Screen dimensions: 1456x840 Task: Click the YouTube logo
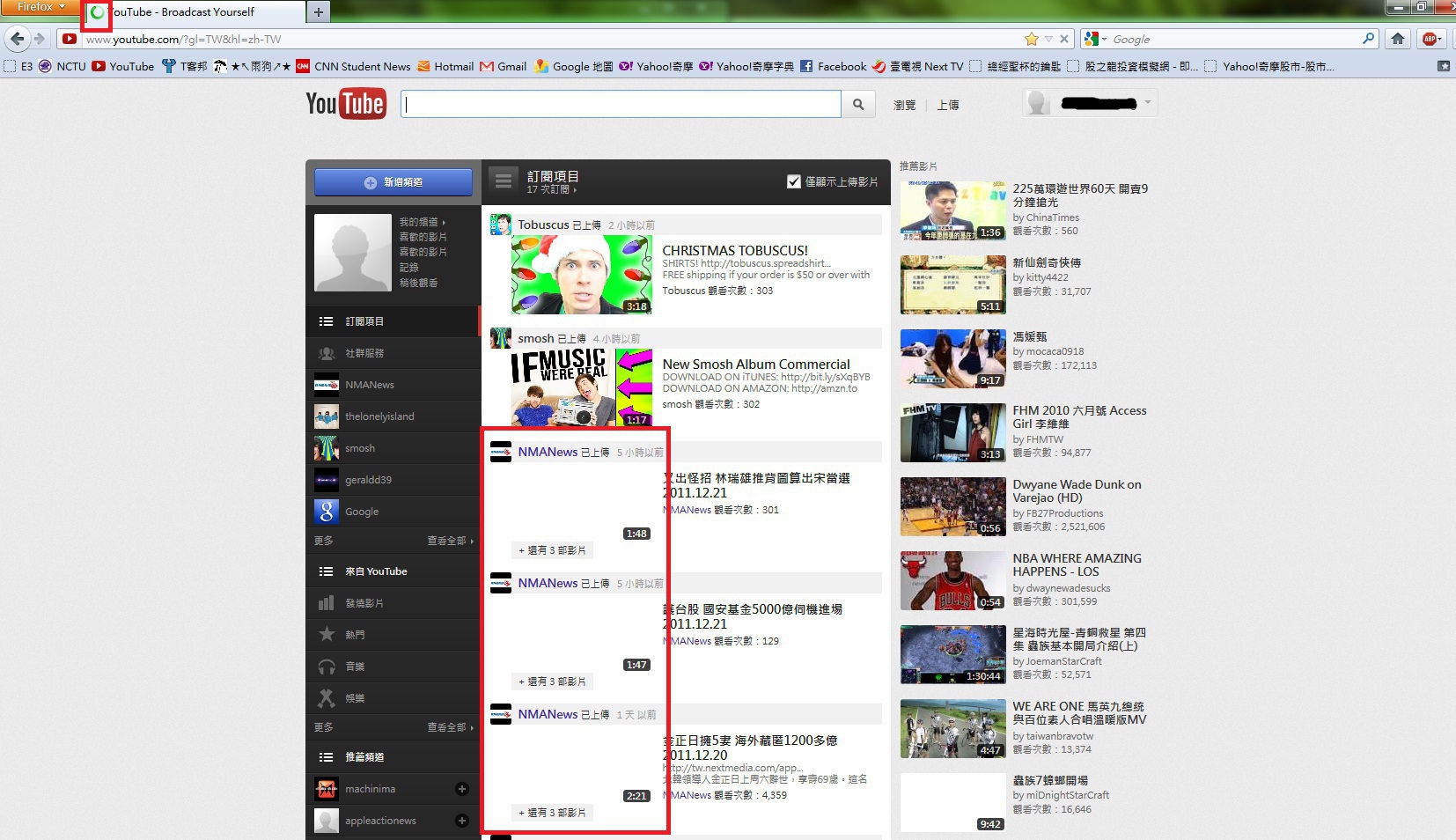click(345, 104)
